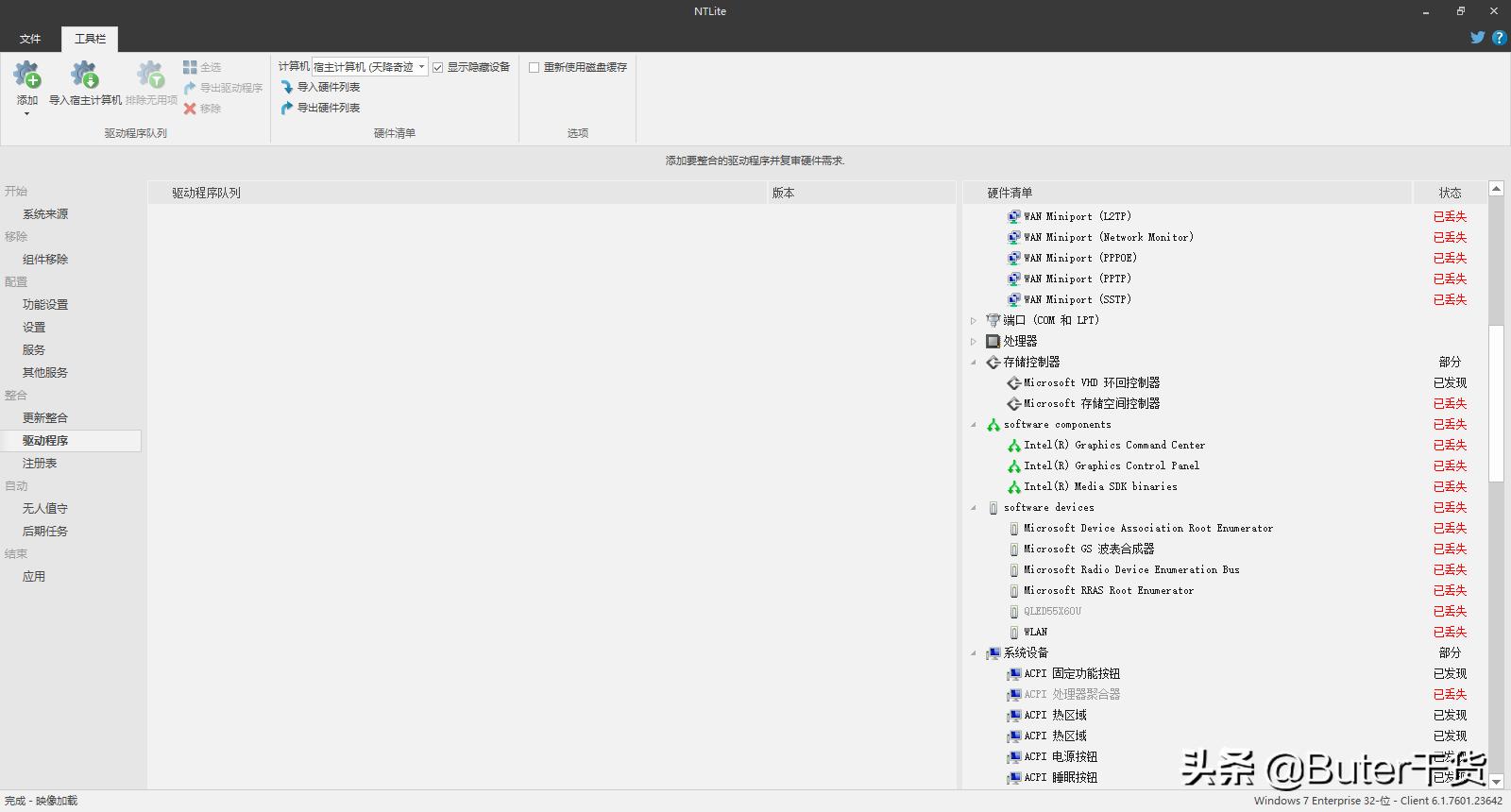
Task: Collapse the software components node
Action: click(974, 424)
